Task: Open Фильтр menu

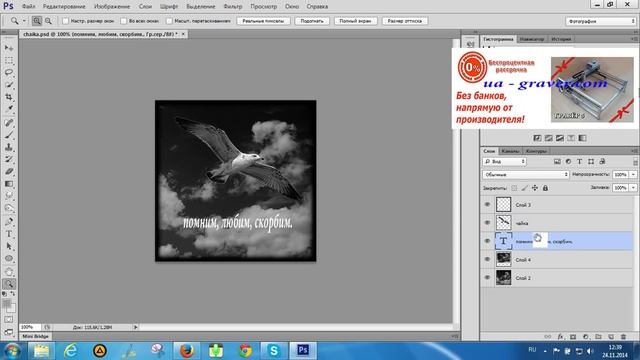Action: click(233, 7)
